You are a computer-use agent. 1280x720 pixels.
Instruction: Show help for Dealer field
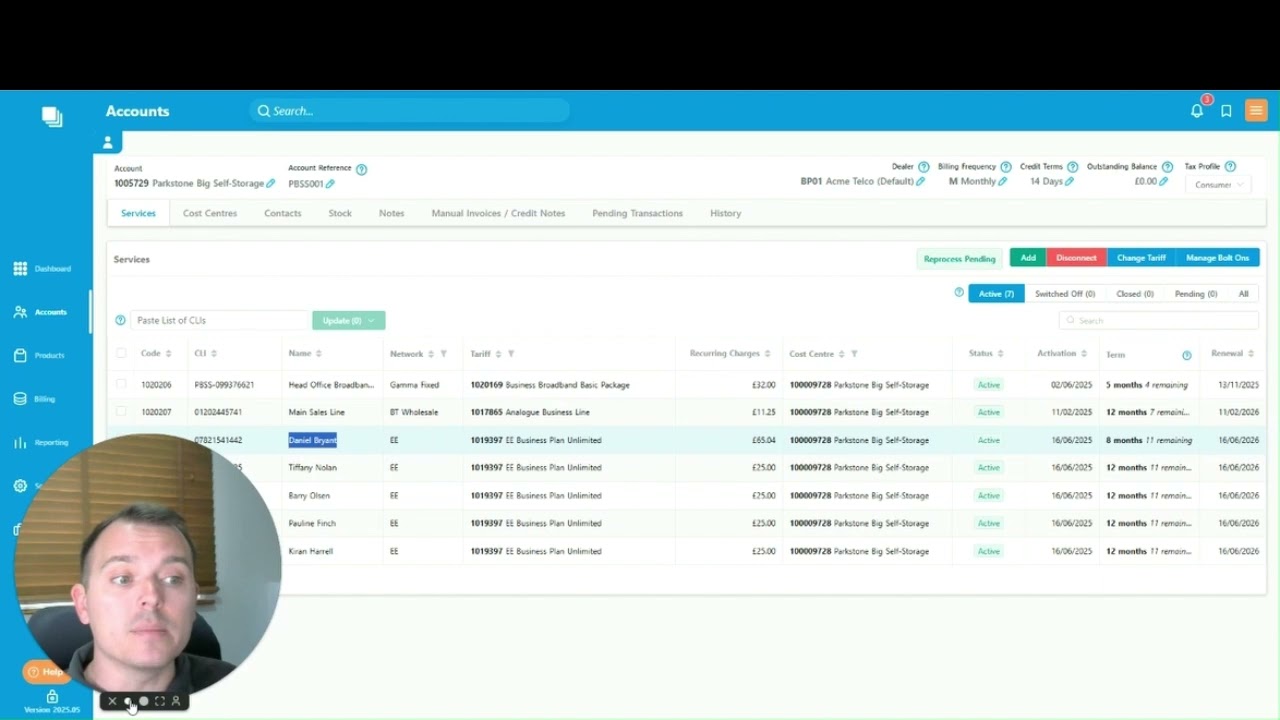pyautogui.click(x=924, y=167)
